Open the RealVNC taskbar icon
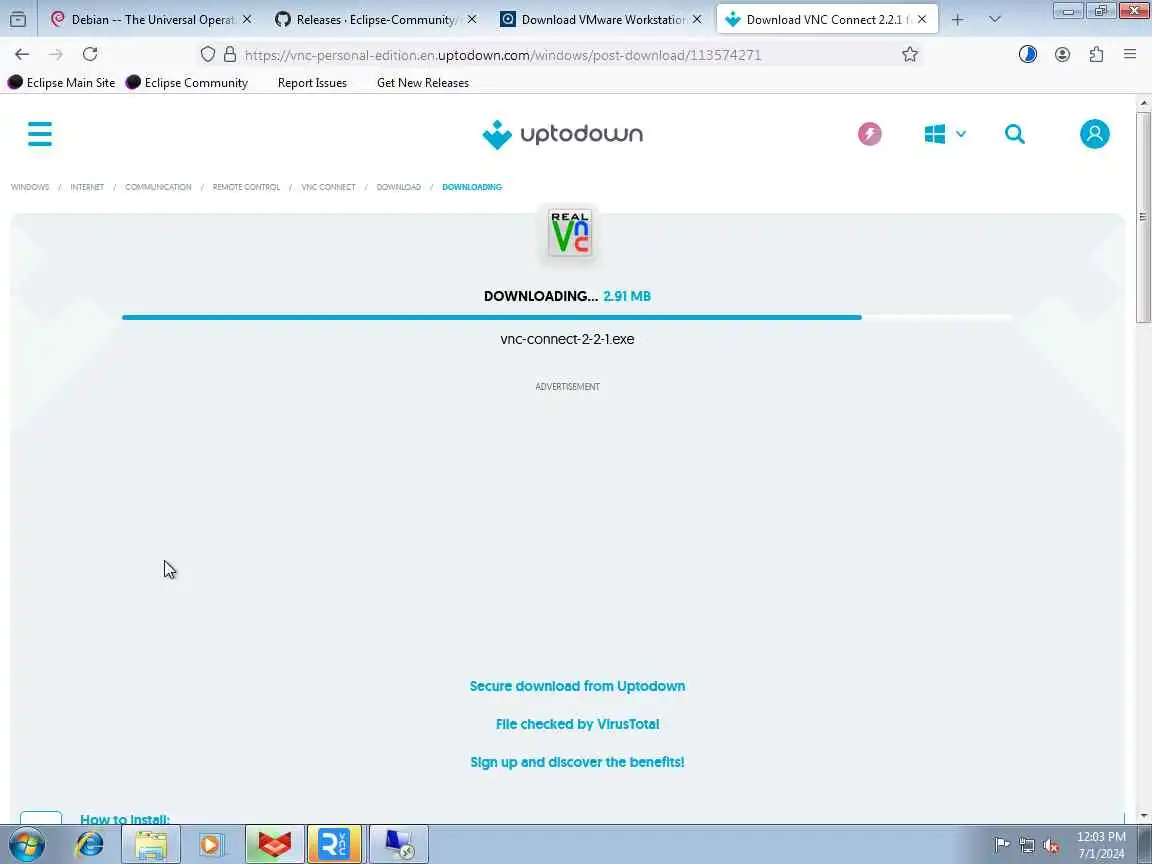The height and width of the screenshot is (864, 1152). (334, 845)
